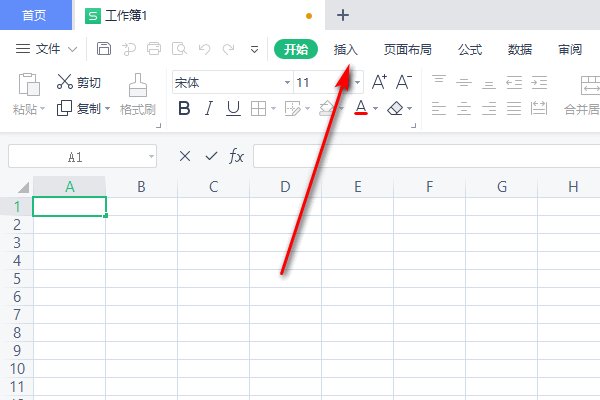Click the Select All corner triangle
600x400 pixels.
(23, 187)
